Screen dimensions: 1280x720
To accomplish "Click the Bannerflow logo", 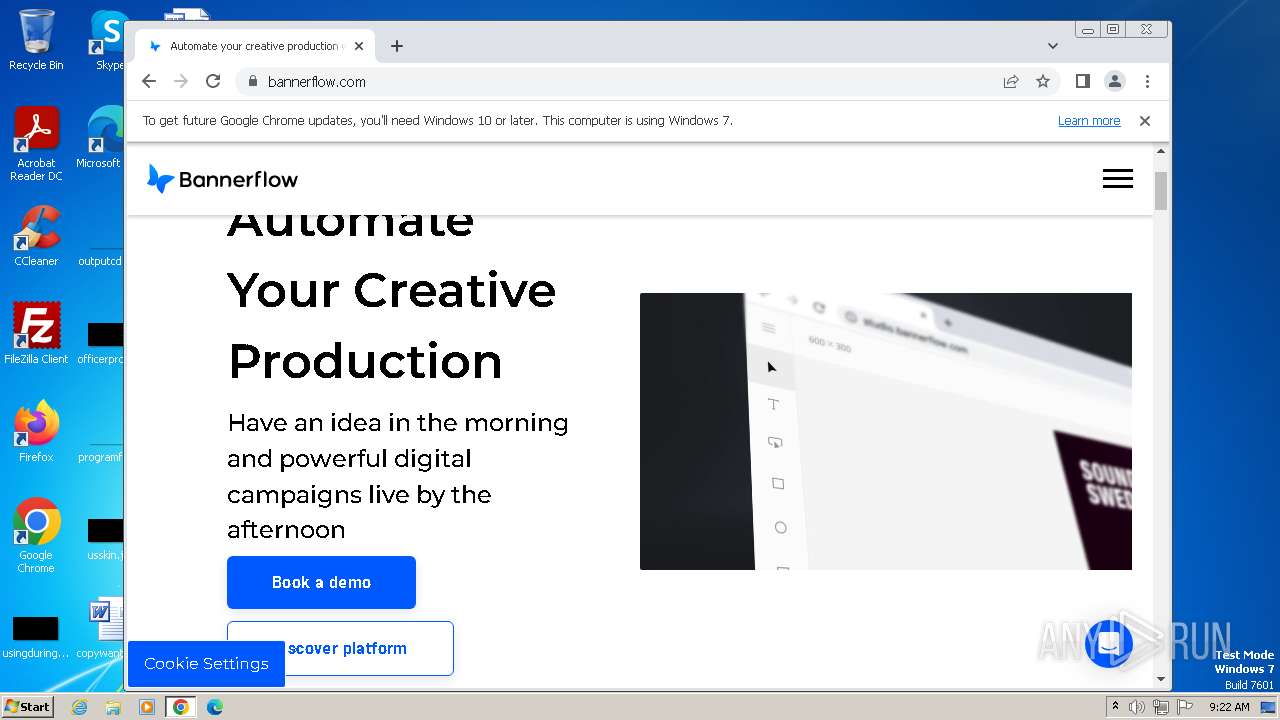I will click(x=222, y=179).
